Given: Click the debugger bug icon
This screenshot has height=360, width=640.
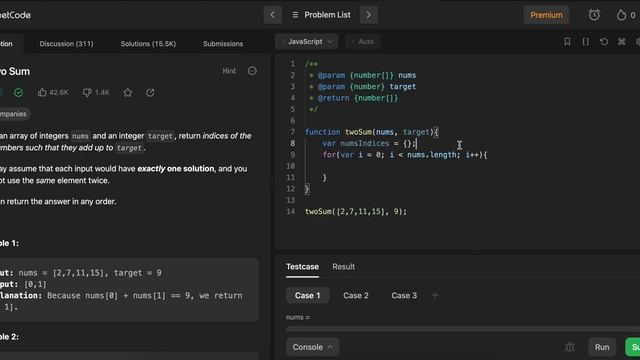Looking at the screenshot, I should pos(570,347).
